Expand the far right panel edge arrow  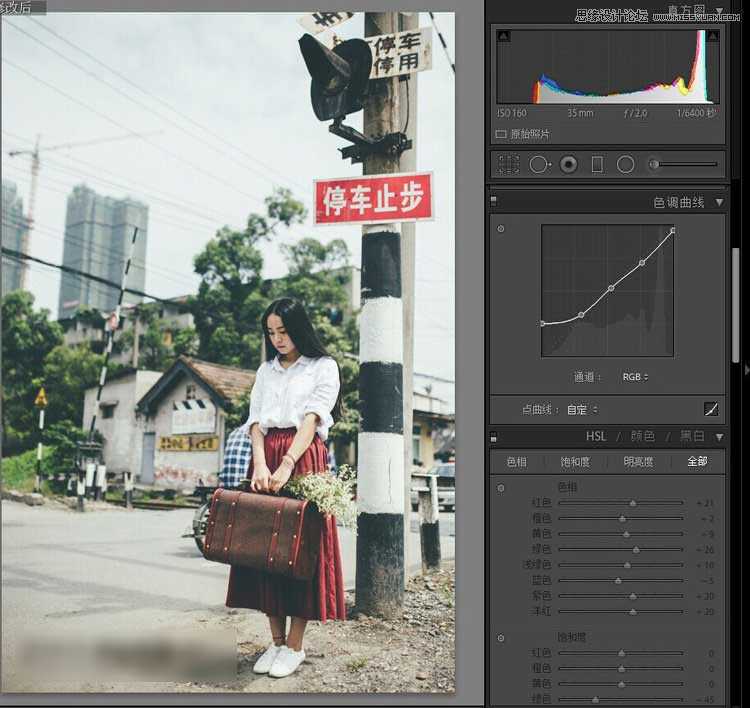coord(747,370)
